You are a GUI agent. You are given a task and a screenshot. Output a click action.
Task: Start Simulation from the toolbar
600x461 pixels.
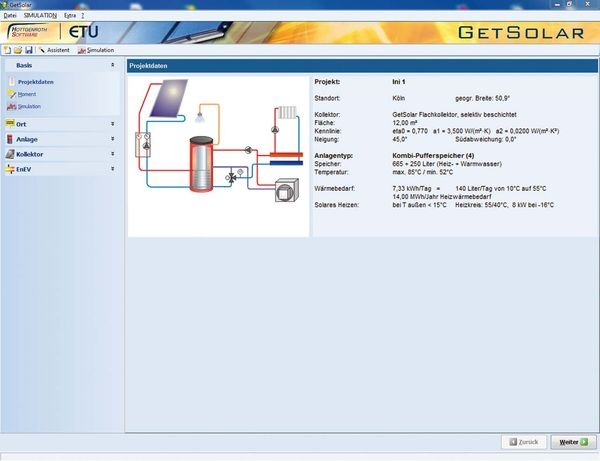click(x=97, y=50)
